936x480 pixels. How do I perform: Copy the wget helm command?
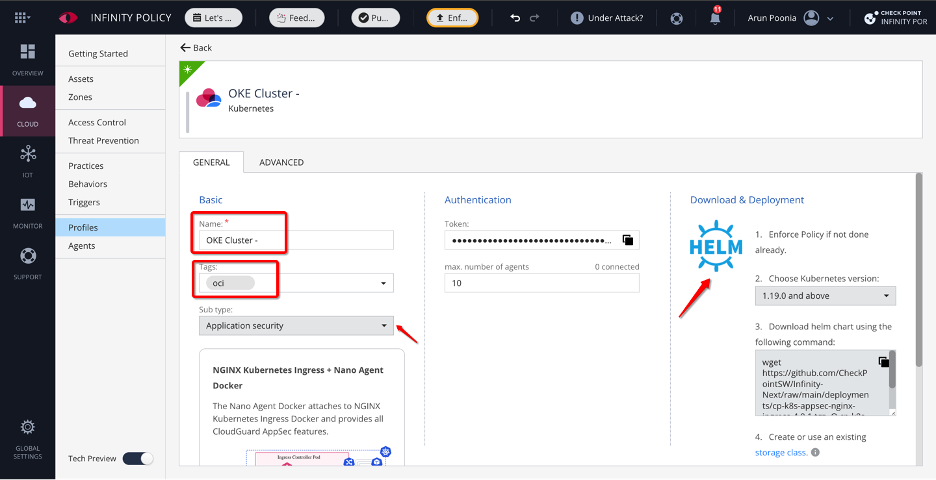tap(883, 362)
